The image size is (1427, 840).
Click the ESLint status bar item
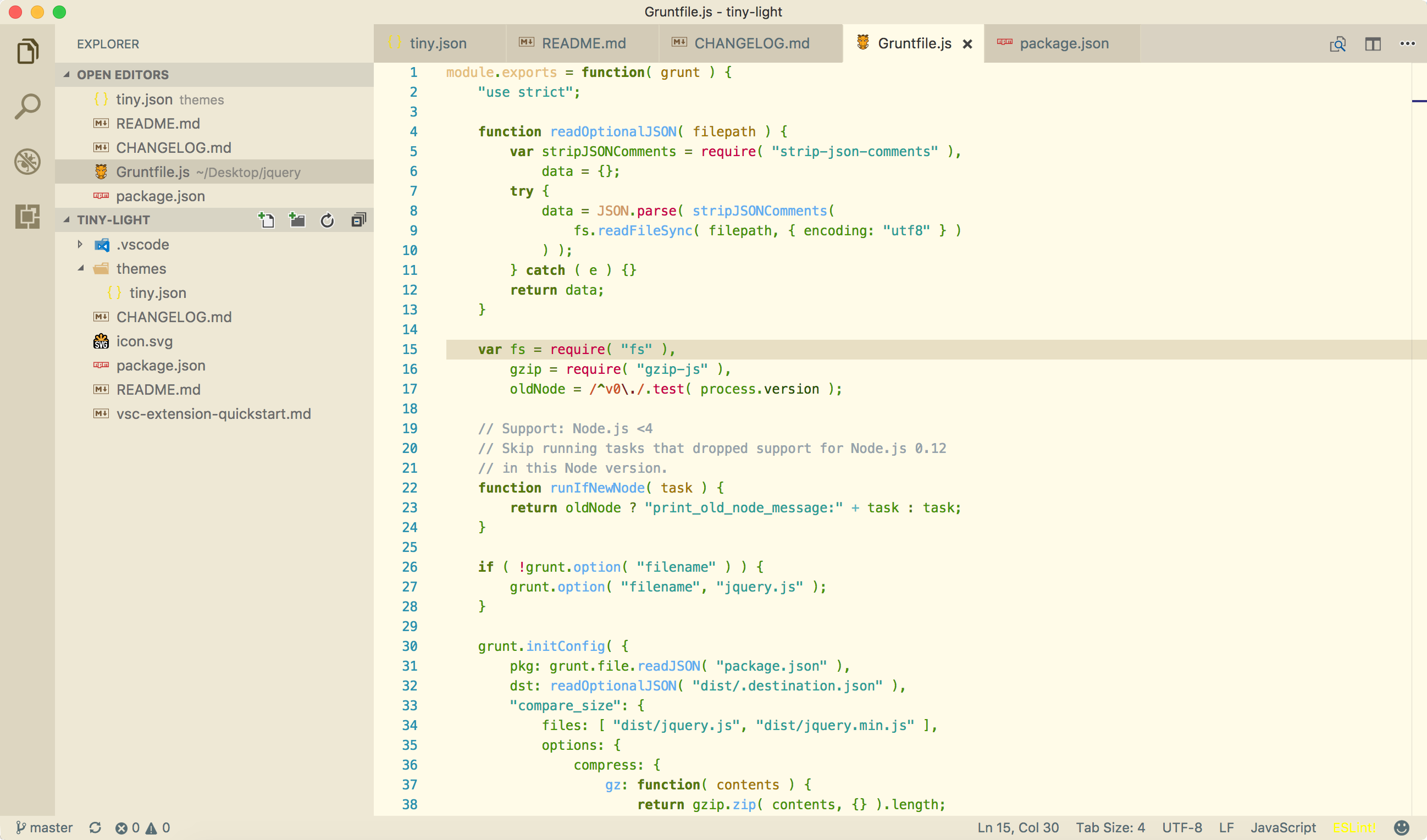(1353, 827)
